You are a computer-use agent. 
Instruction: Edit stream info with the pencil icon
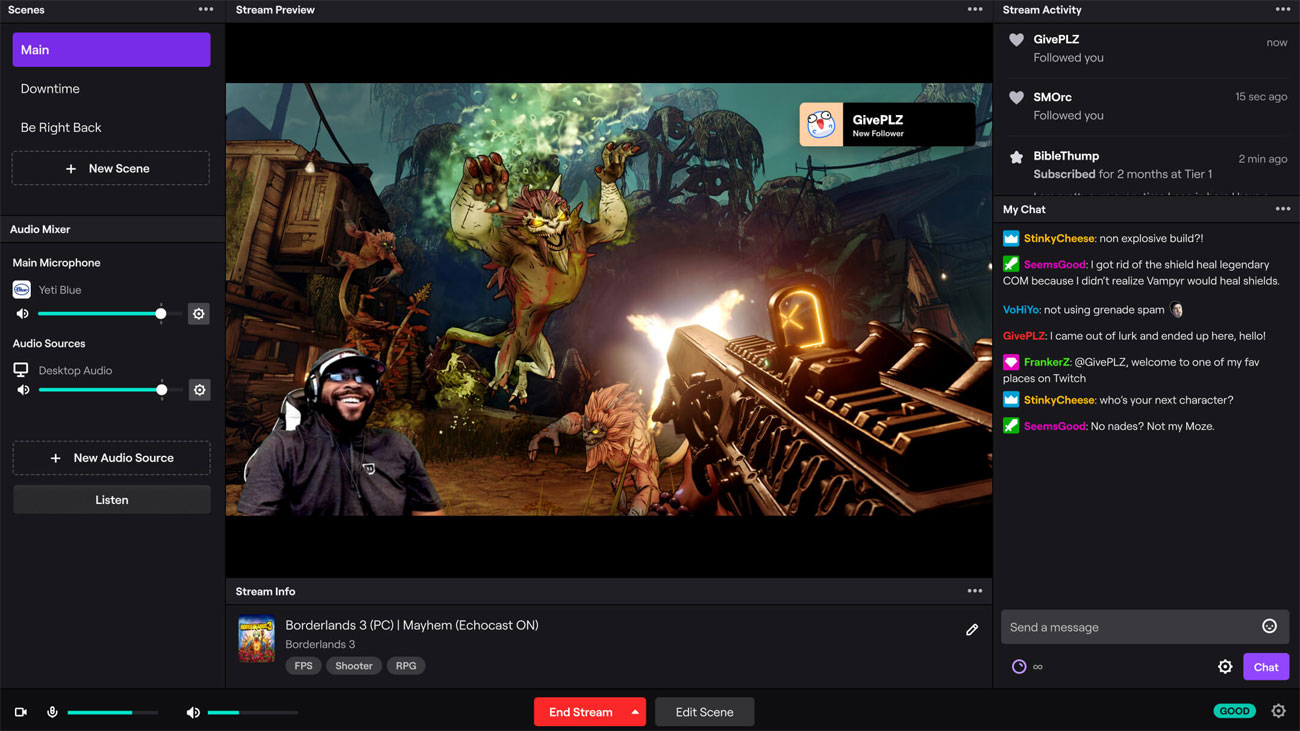[972, 630]
